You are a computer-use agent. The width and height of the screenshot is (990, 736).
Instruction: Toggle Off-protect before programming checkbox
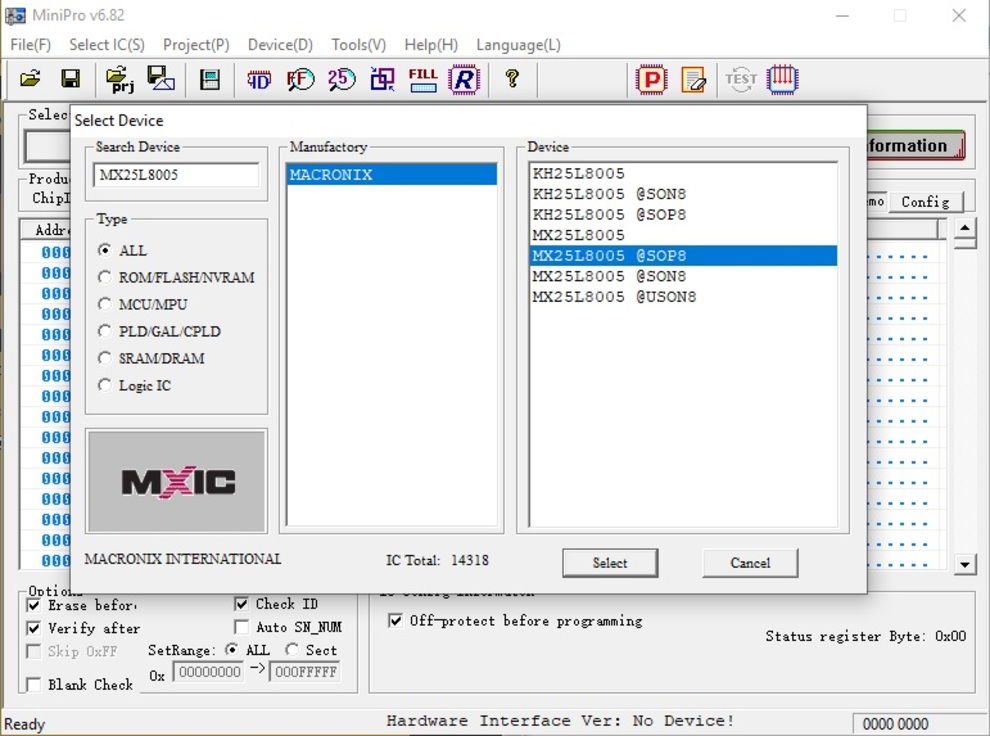tap(395, 620)
